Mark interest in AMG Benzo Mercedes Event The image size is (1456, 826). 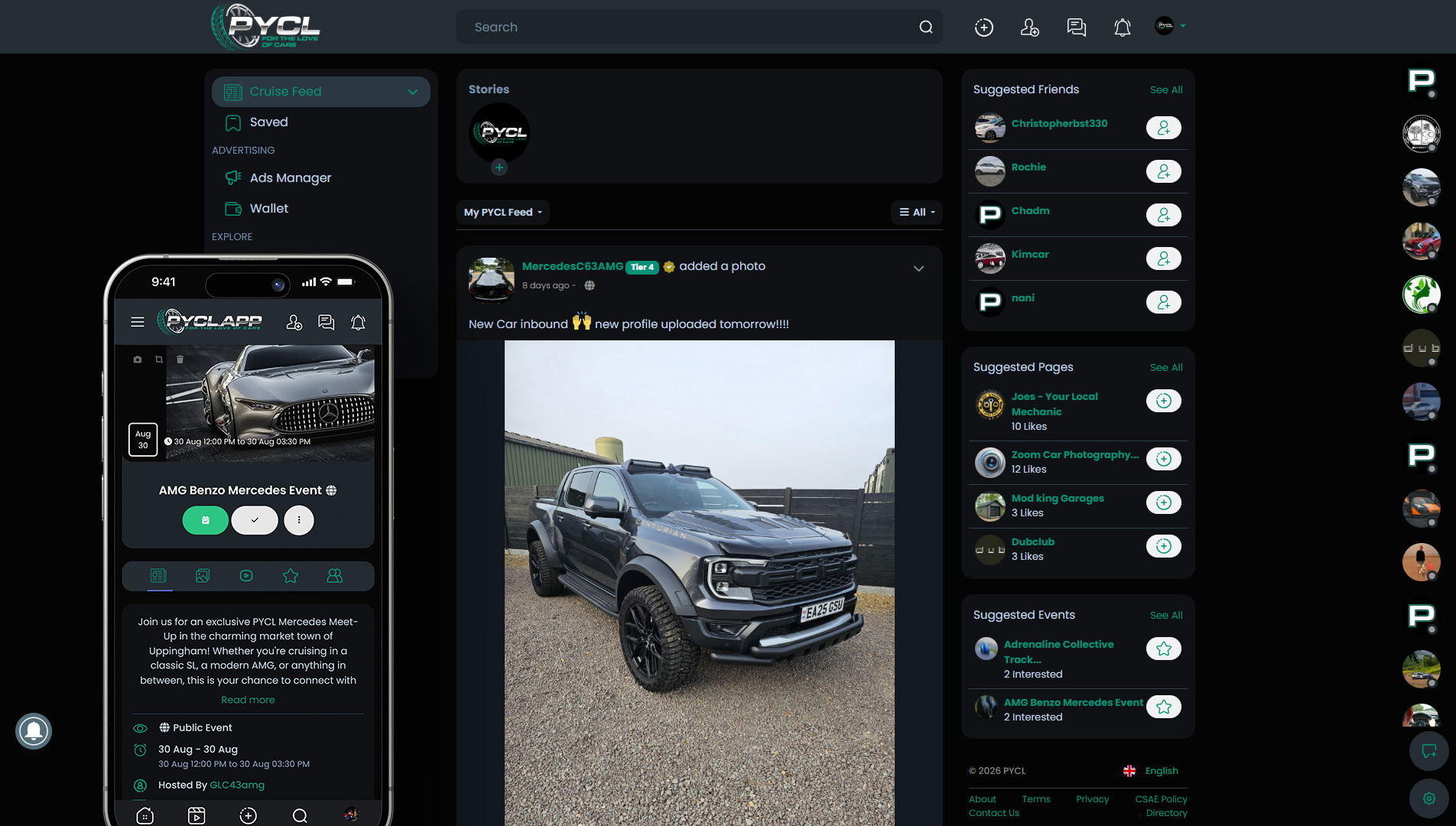pyautogui.click(x=1163, y=707)
